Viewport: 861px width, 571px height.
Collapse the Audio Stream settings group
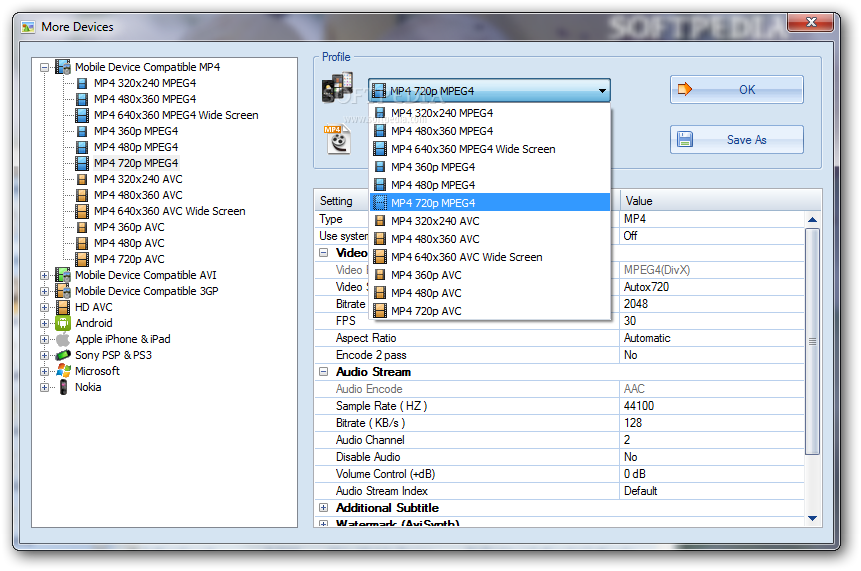[x=323, y=372]
